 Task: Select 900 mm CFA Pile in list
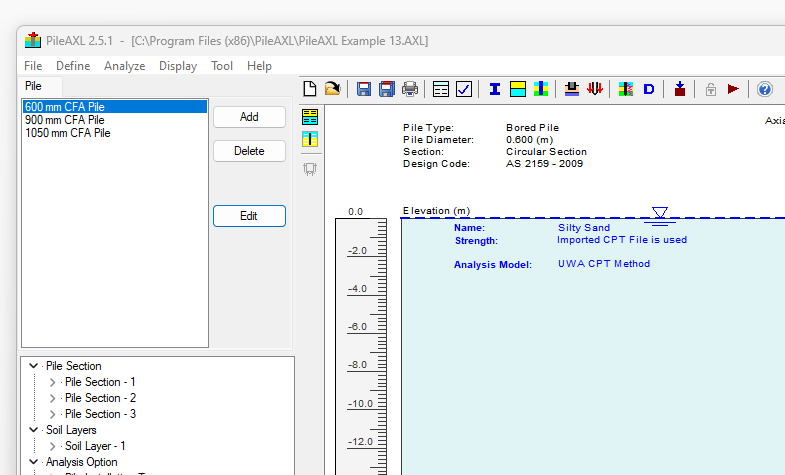coord(65,120)
